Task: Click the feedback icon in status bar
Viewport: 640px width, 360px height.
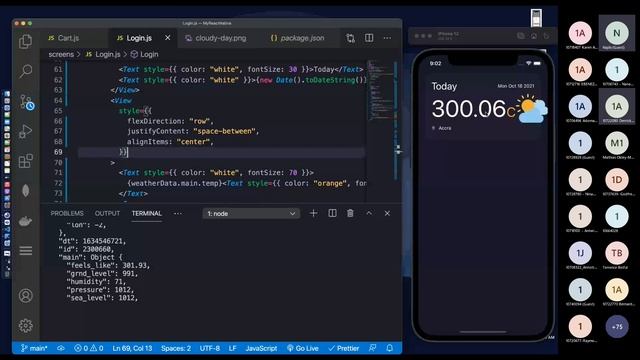Action: coord(372,348)
